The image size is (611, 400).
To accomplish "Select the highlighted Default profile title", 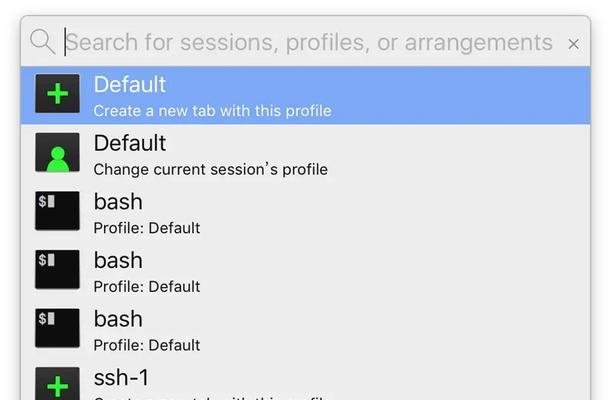I will tap(130, 85).
